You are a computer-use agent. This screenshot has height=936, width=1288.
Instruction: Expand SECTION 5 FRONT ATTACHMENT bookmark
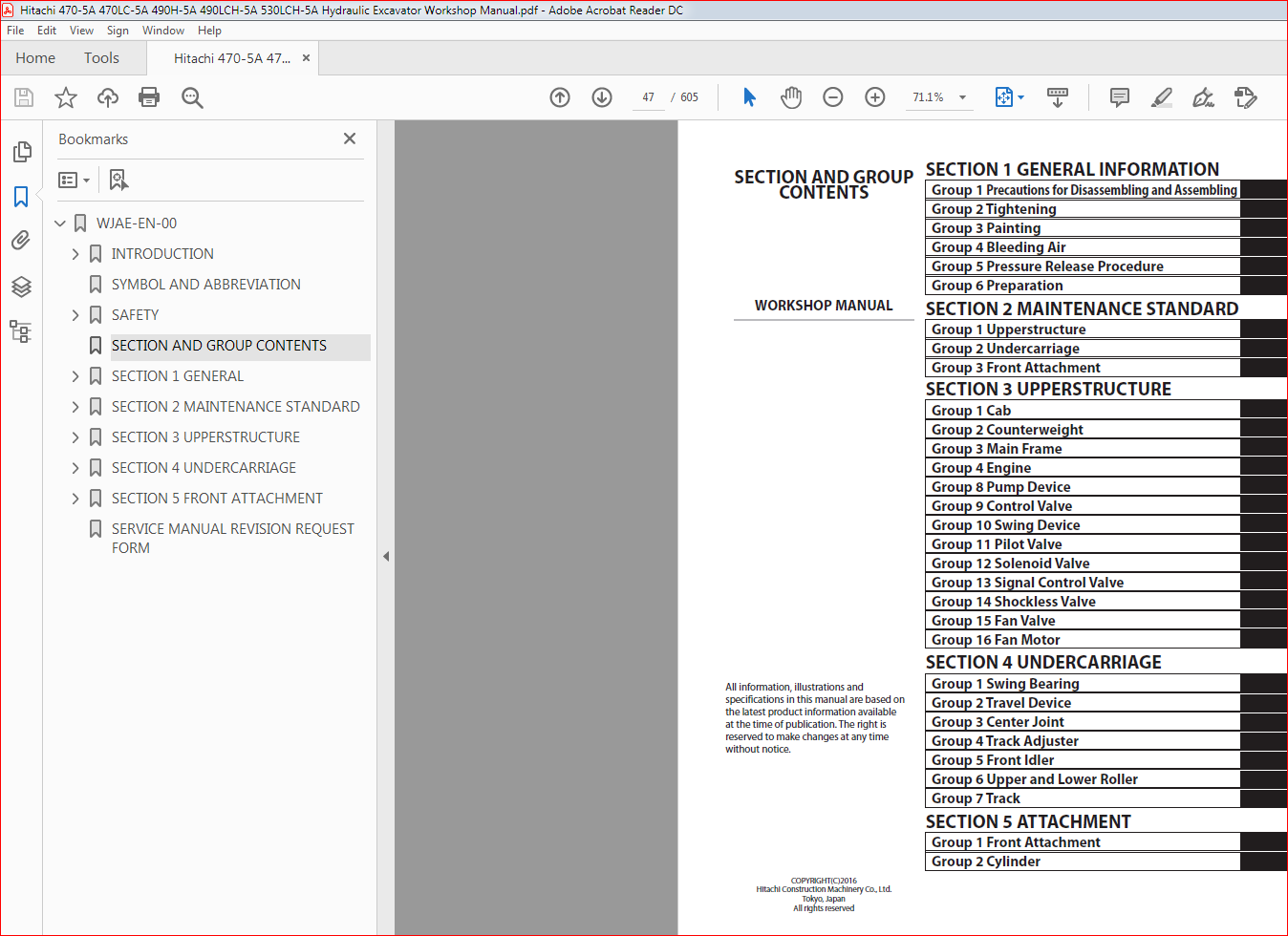75,499
